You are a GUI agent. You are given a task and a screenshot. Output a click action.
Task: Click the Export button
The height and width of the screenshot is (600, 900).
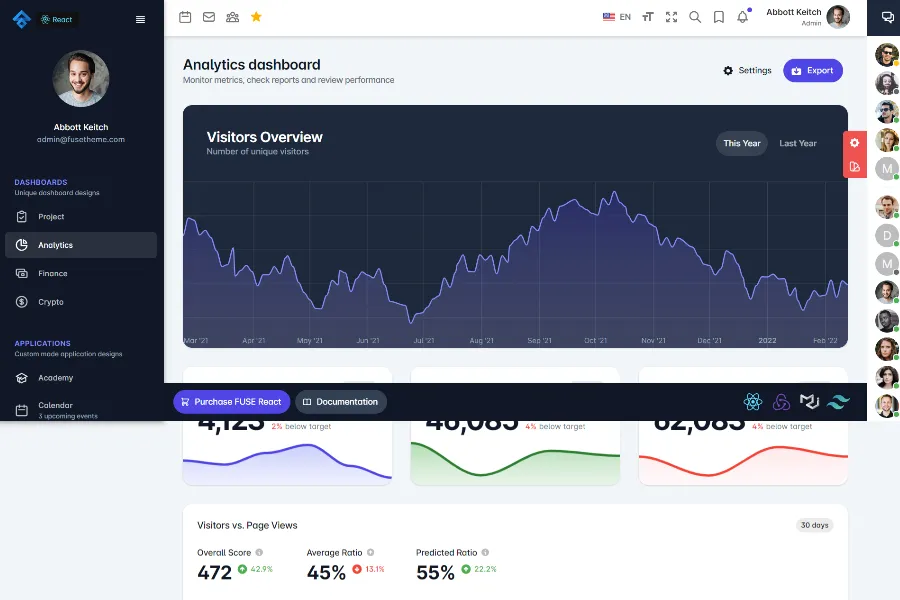[812, 71]
